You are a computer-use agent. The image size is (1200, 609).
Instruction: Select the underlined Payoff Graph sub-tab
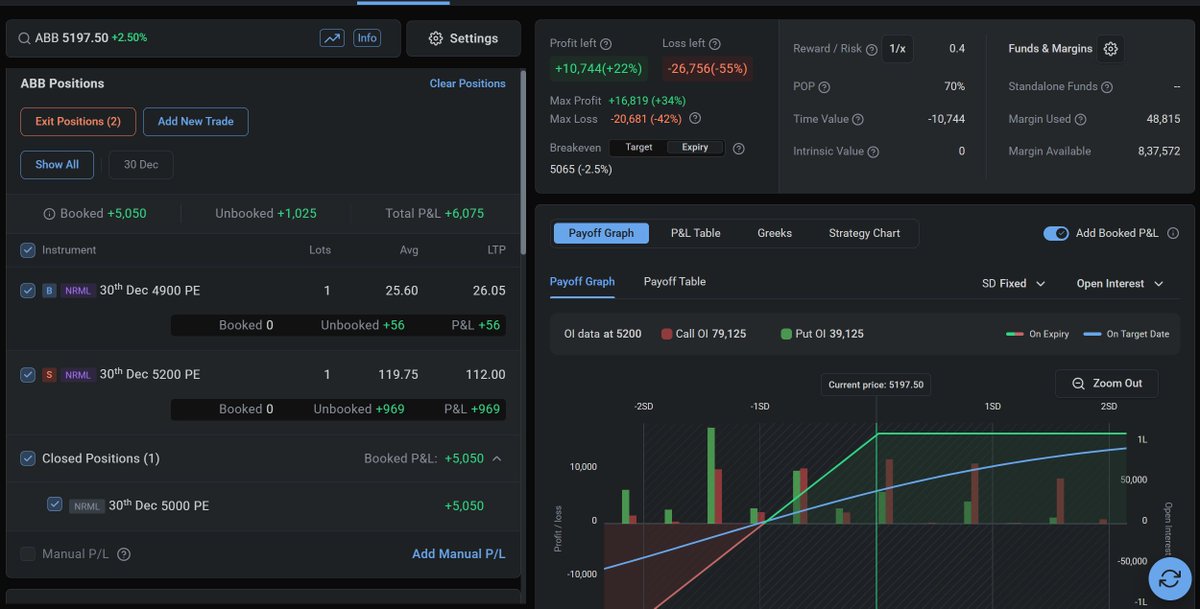tap(582, 282)
